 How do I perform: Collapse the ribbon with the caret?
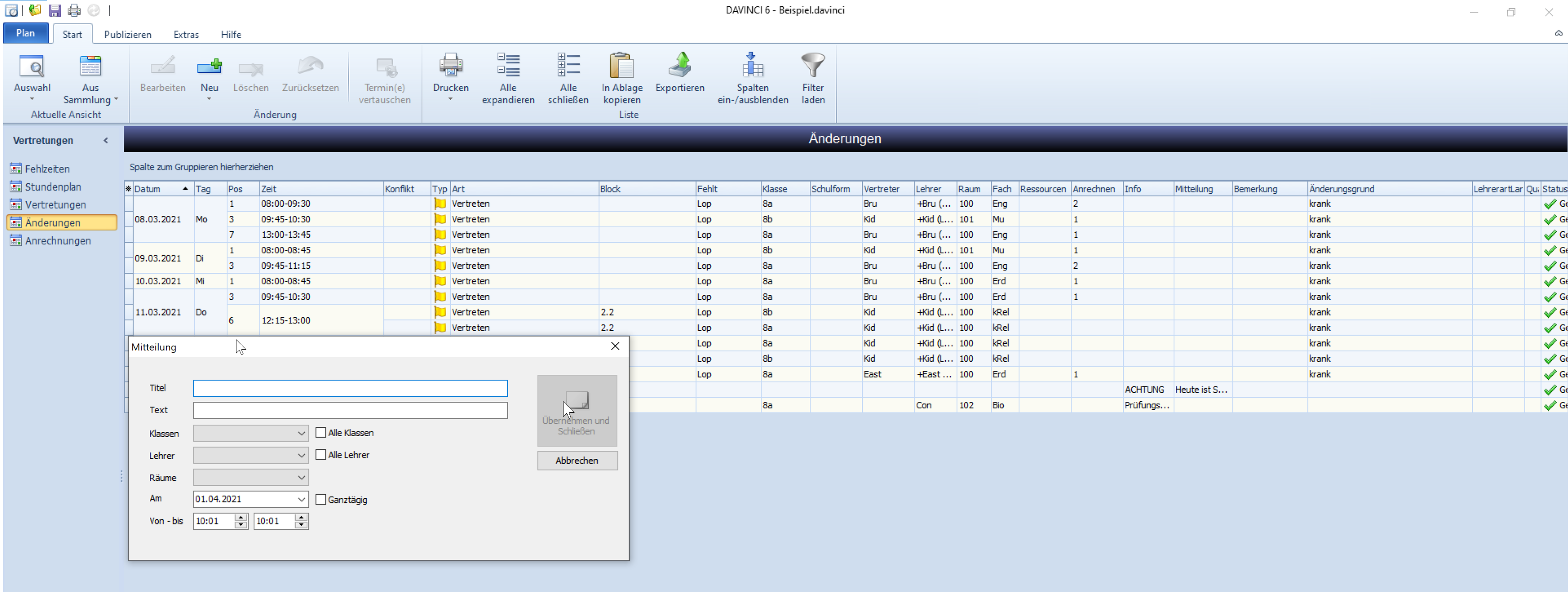click(x=1558, y=33)
